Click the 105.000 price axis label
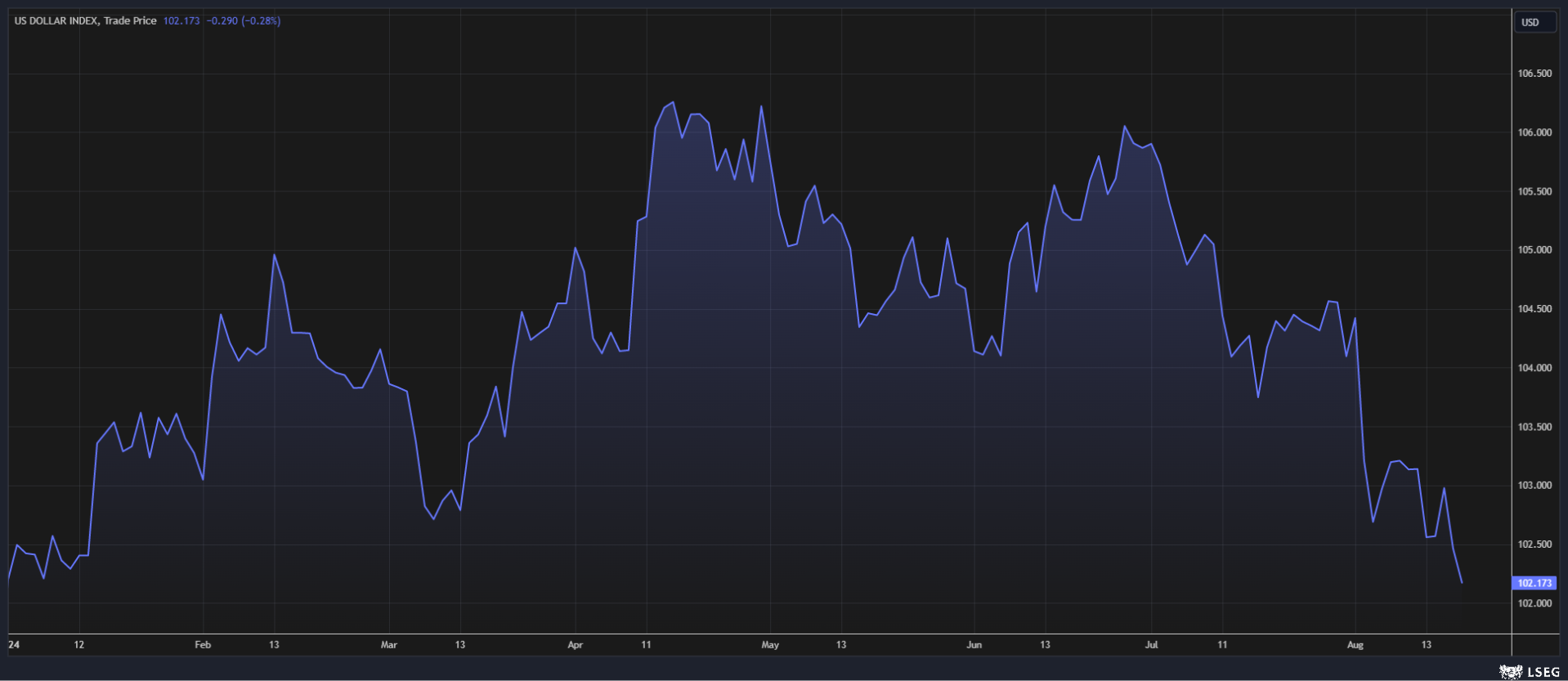The height and width of the screenshot is (681, 1568). point(1534,250)
